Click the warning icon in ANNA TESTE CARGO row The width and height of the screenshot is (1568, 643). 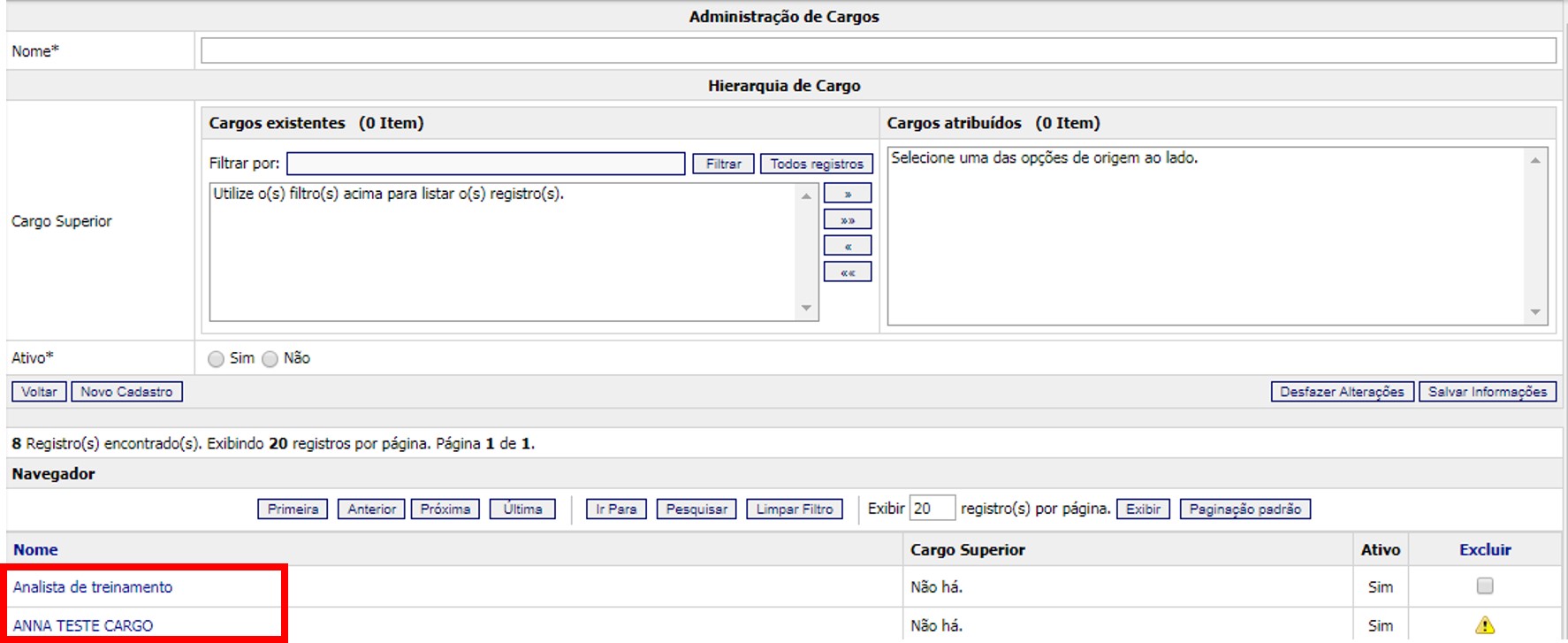pyautogui.click(x=1484, y=625)
